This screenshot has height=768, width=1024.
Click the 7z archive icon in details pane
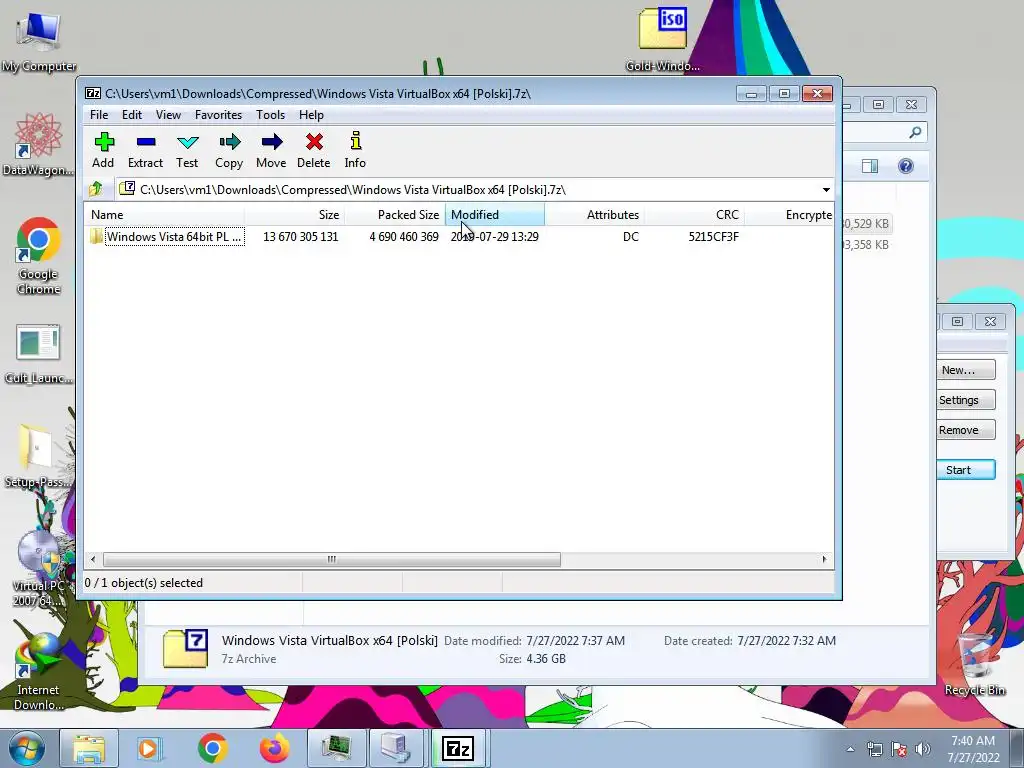[185, 648]
